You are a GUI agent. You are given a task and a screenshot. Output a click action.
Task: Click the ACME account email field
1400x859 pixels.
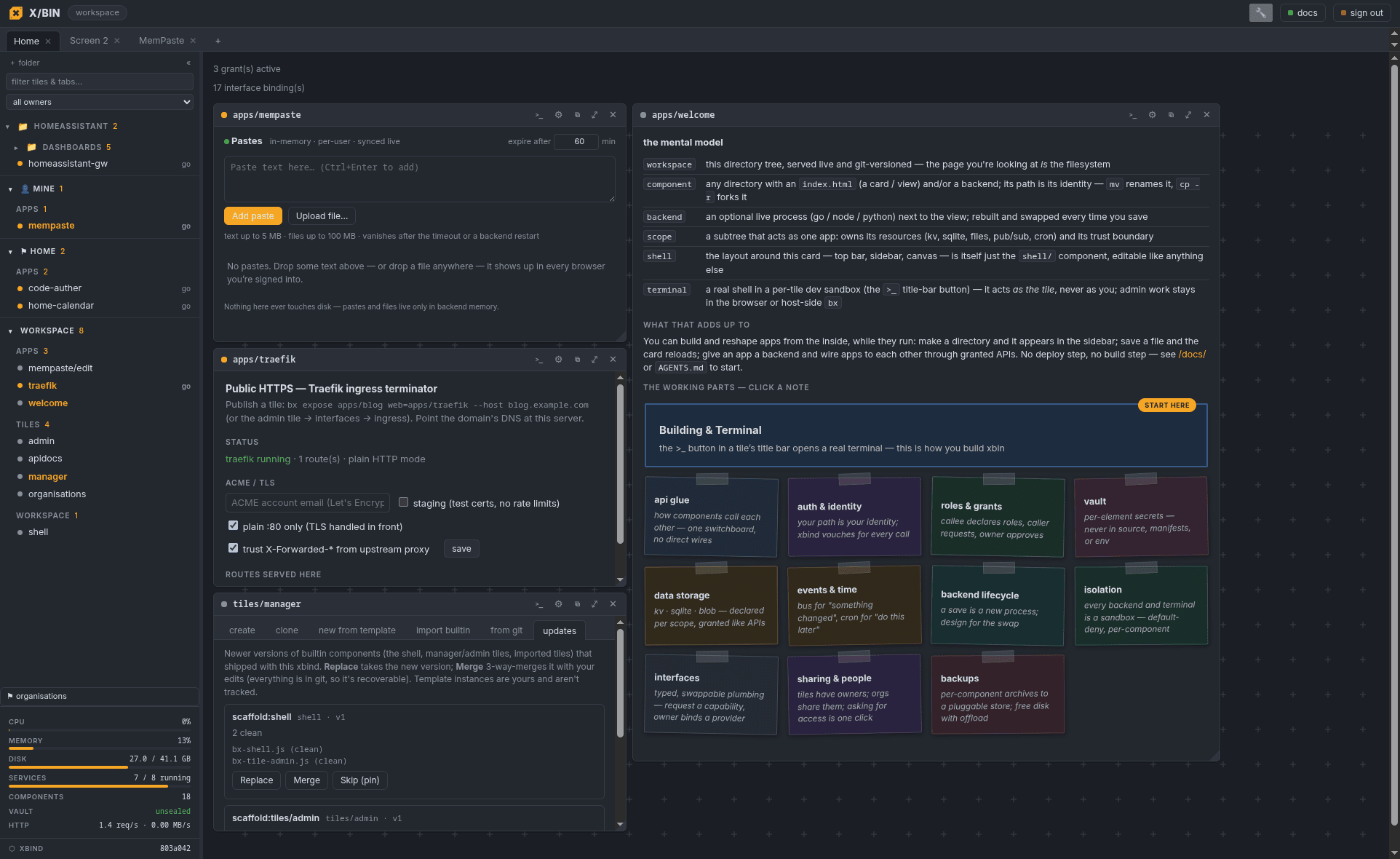coord(308,502)
